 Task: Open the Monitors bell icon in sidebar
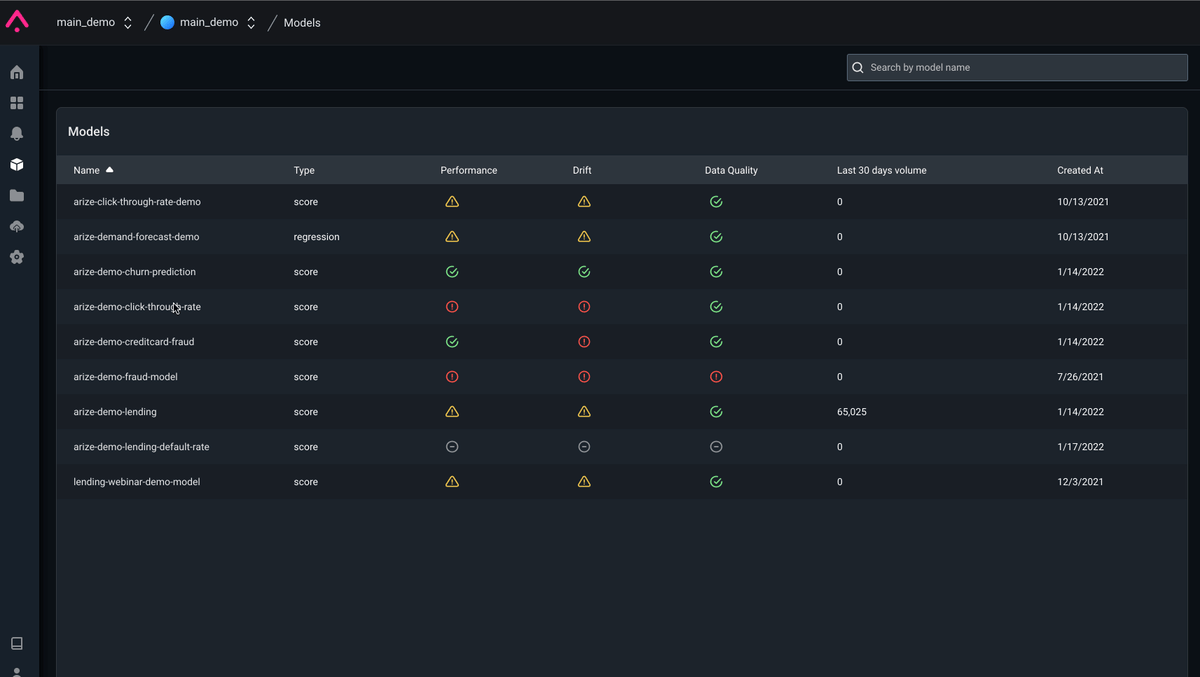[17, 134]
